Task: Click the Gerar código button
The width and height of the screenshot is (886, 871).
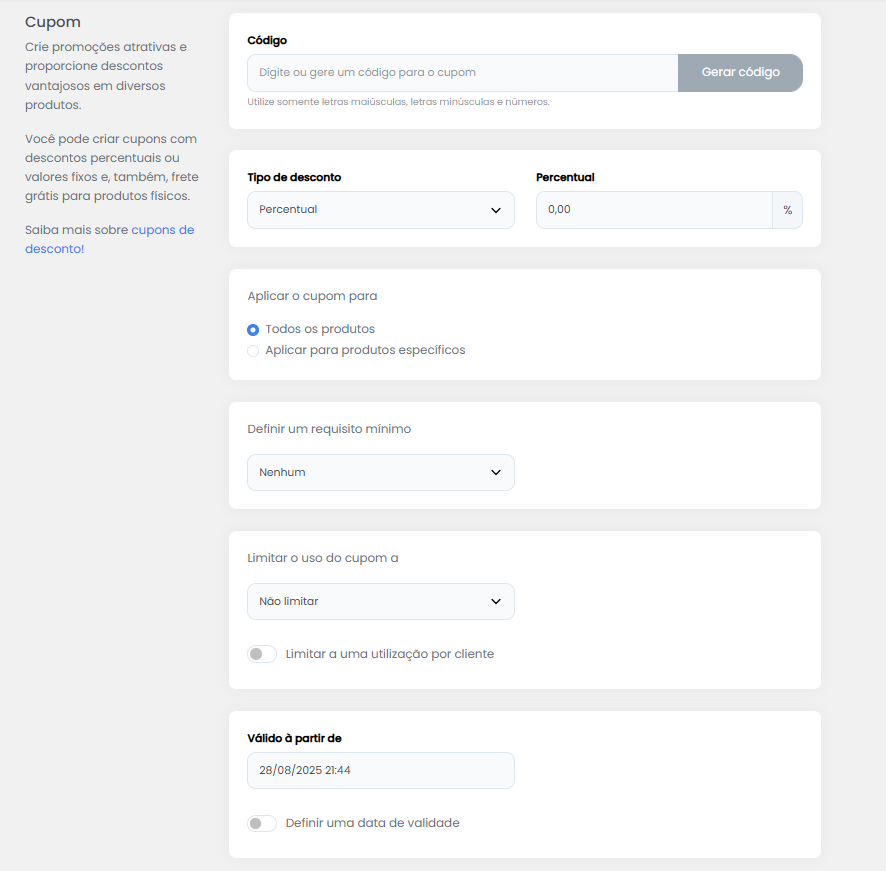Action: tap(740, 73)
